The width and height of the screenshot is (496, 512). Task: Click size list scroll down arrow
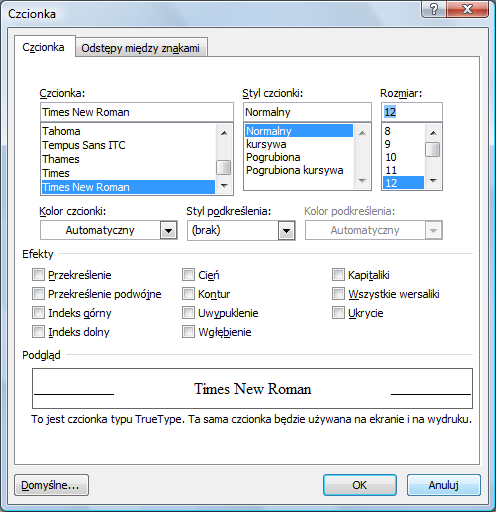pyautogui.click(x=433, y=181)
